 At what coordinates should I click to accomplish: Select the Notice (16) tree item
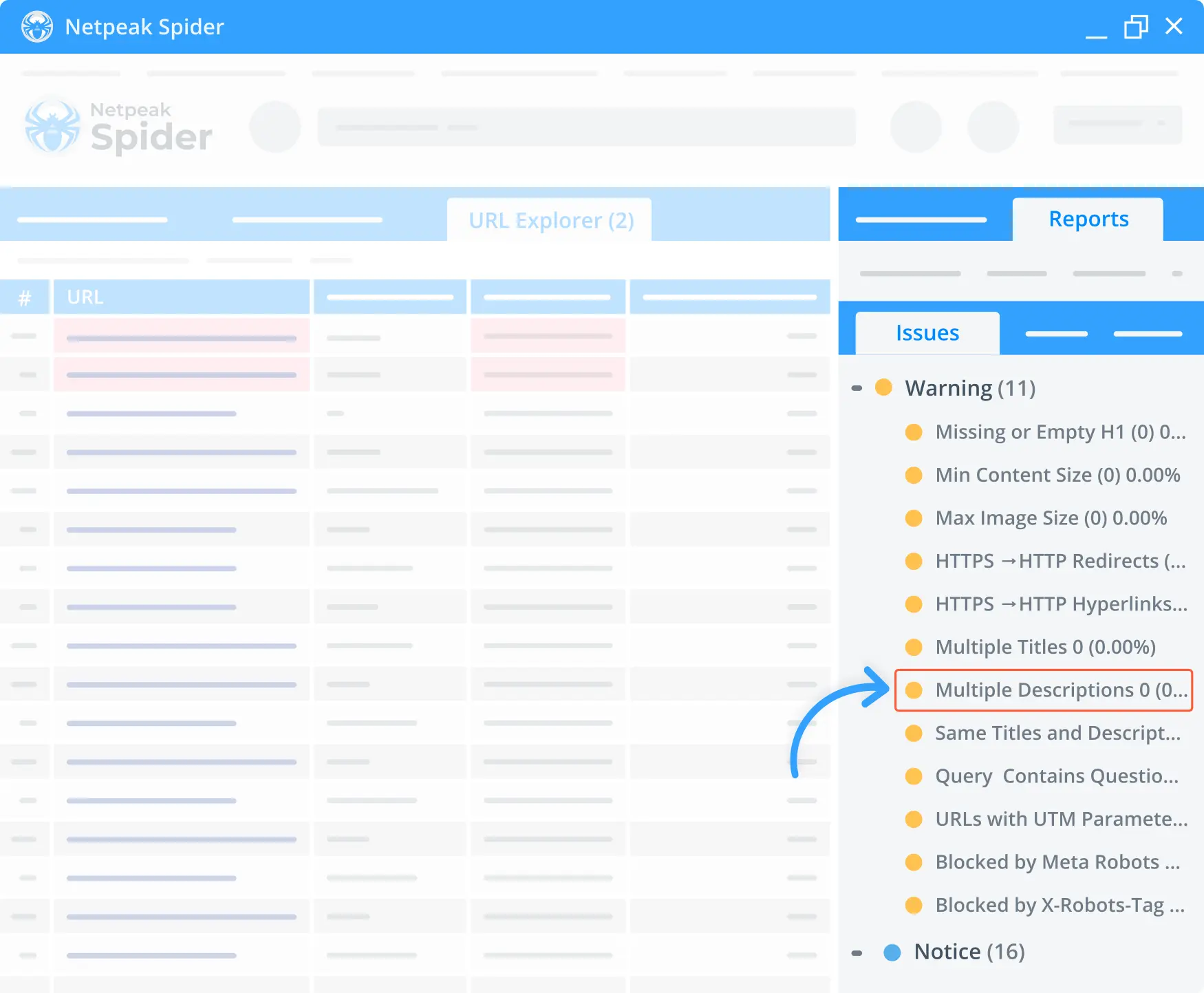tap(969, 952)
